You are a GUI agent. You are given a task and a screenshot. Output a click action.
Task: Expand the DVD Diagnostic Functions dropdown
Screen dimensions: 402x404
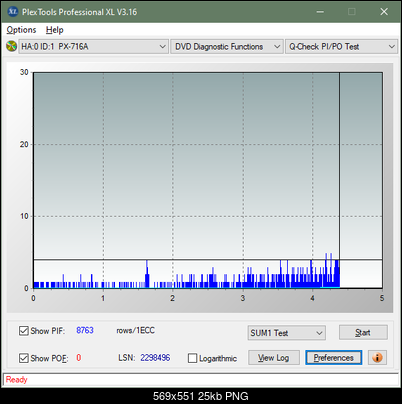pyautogui.click(x=227, y=46)
